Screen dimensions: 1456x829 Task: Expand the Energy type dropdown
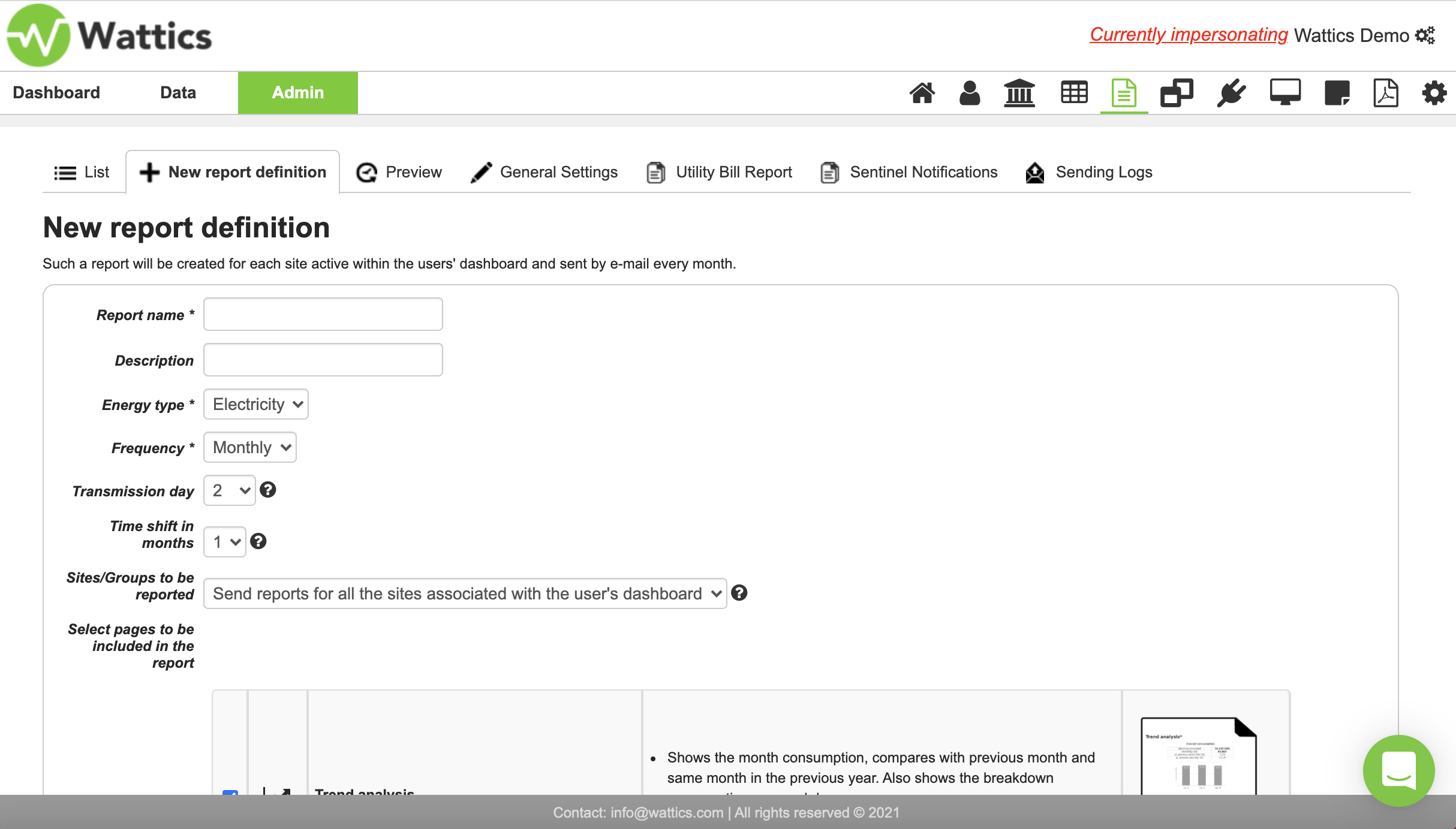pos(256,404)
